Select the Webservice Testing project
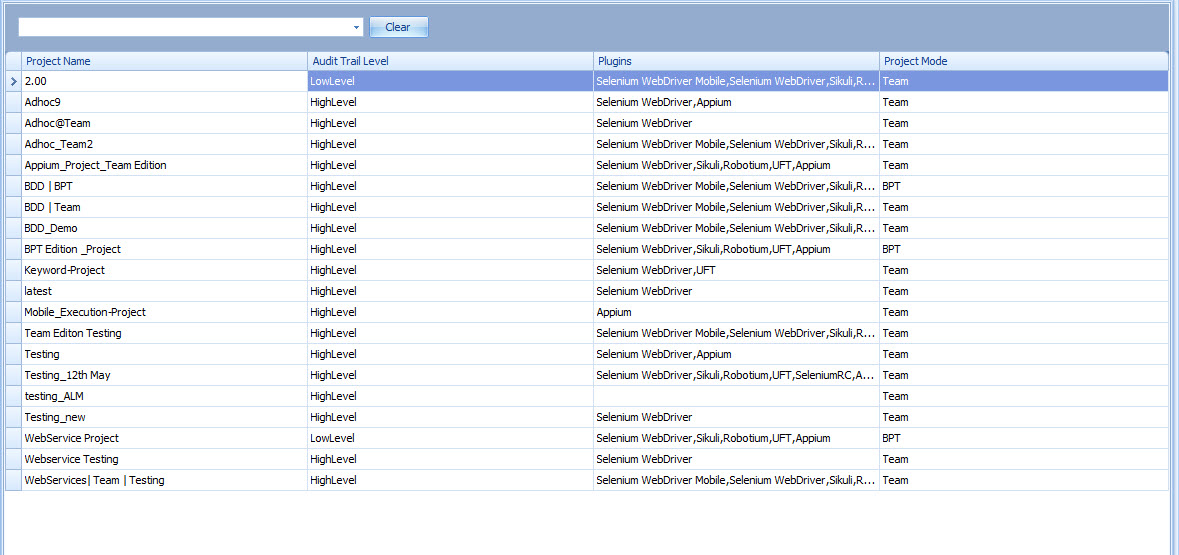1179x555 pixels. point(164,459)
